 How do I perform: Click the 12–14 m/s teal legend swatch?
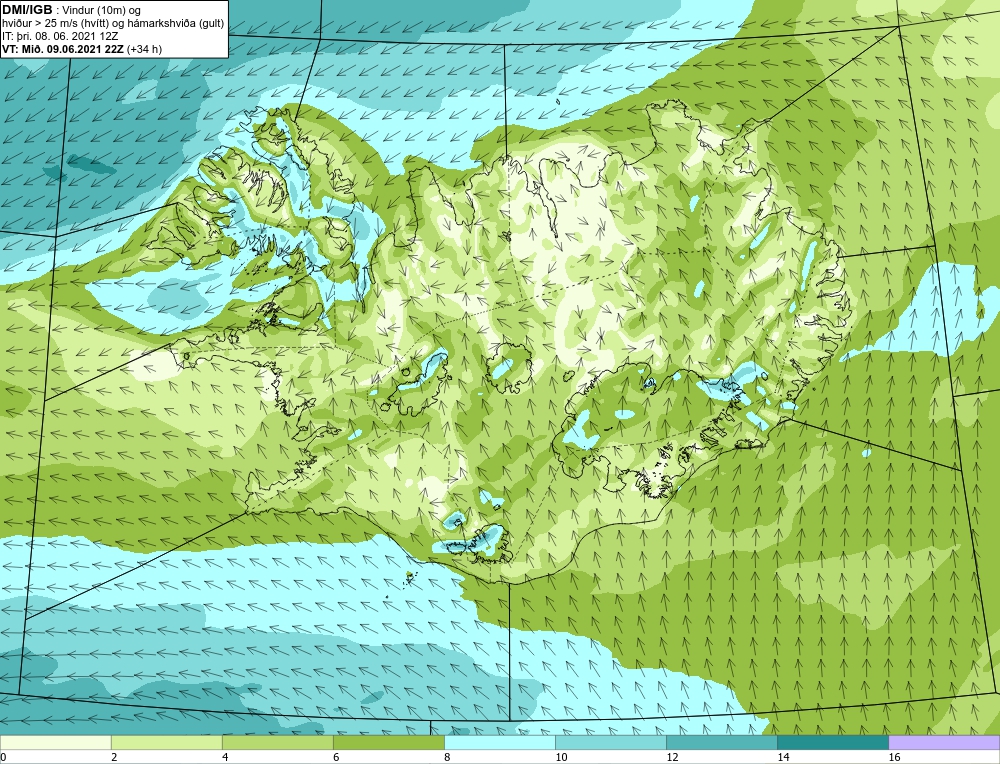coord(721,742)
